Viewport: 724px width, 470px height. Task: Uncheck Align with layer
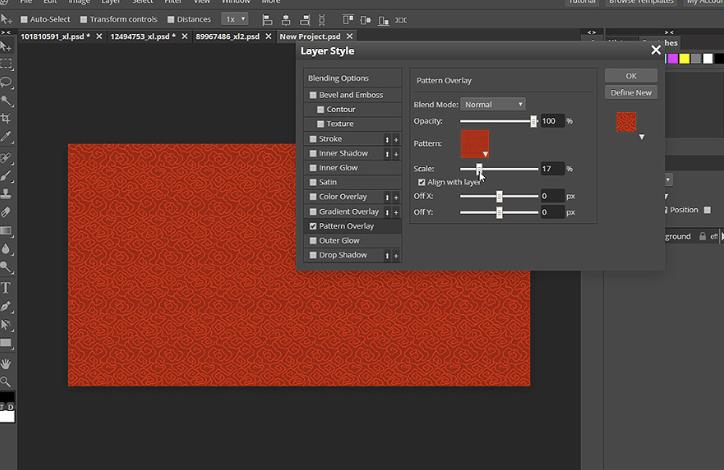(x=421, y=182)
